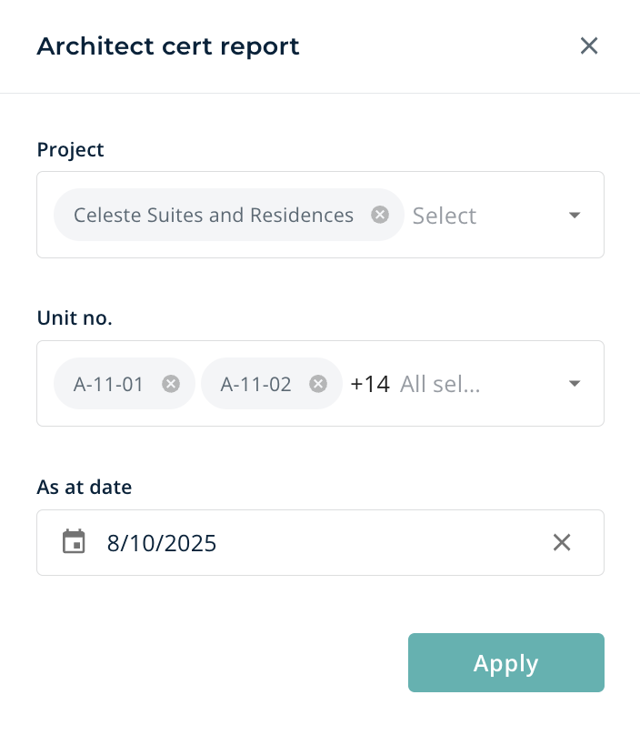Click the As at date label
Viewport: 640px width, 735px height.
(84, 487)
